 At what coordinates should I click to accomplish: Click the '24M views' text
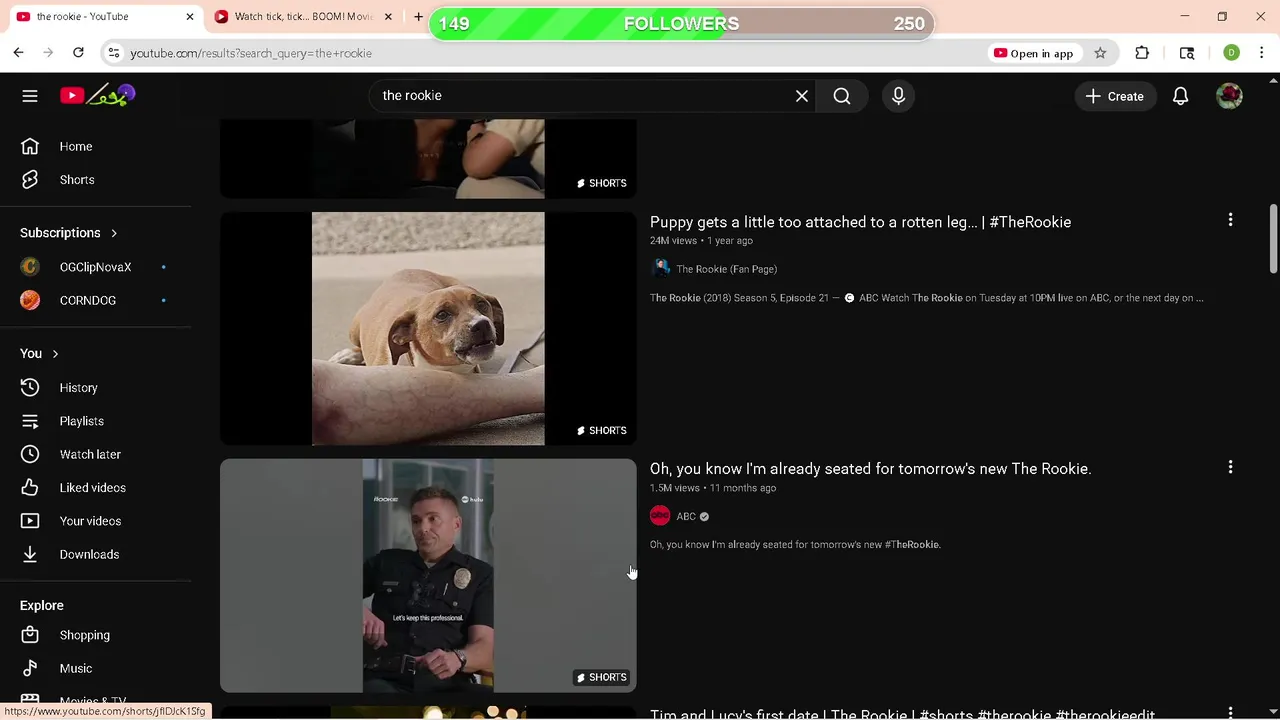coord(673,241)
